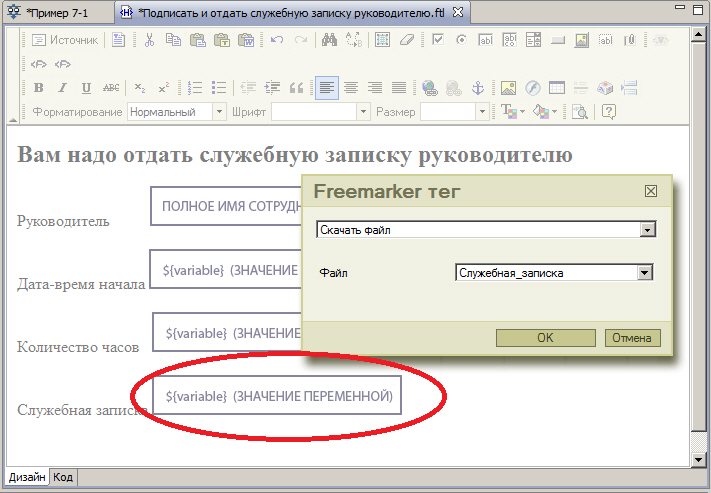Insert a radio button form element
Viewport: 711px width, 493px height.
pyautogui.click(x=461, y=41)
